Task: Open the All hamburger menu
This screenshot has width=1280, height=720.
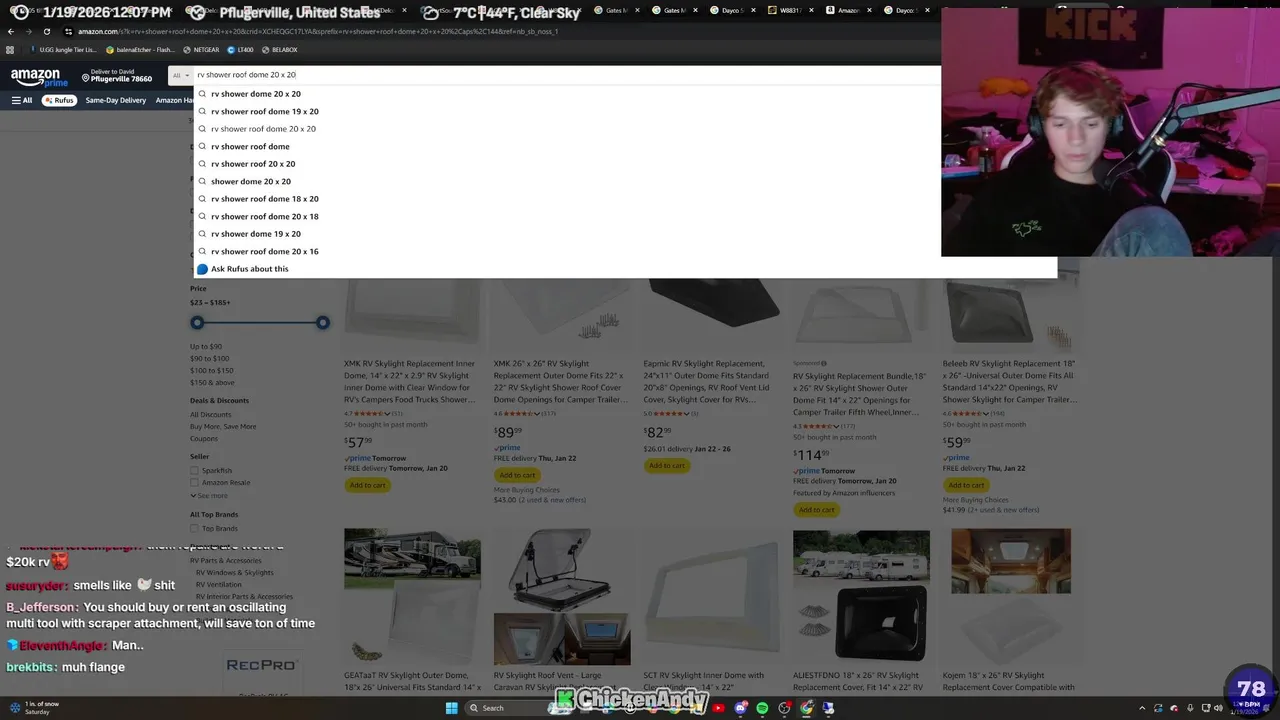Action: [22, 100]
